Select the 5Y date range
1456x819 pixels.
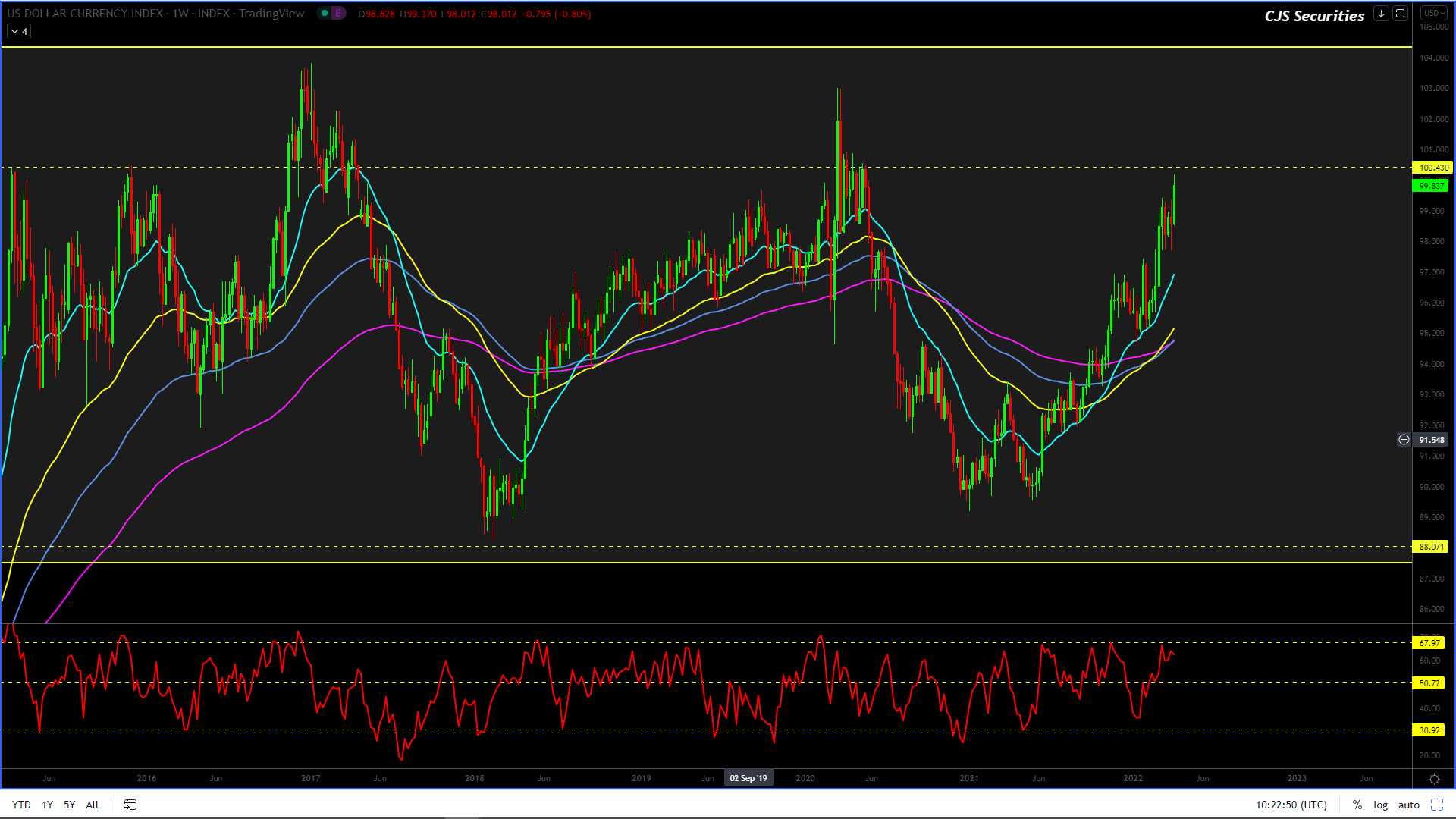pyautogui.click(x=69, y=805)
